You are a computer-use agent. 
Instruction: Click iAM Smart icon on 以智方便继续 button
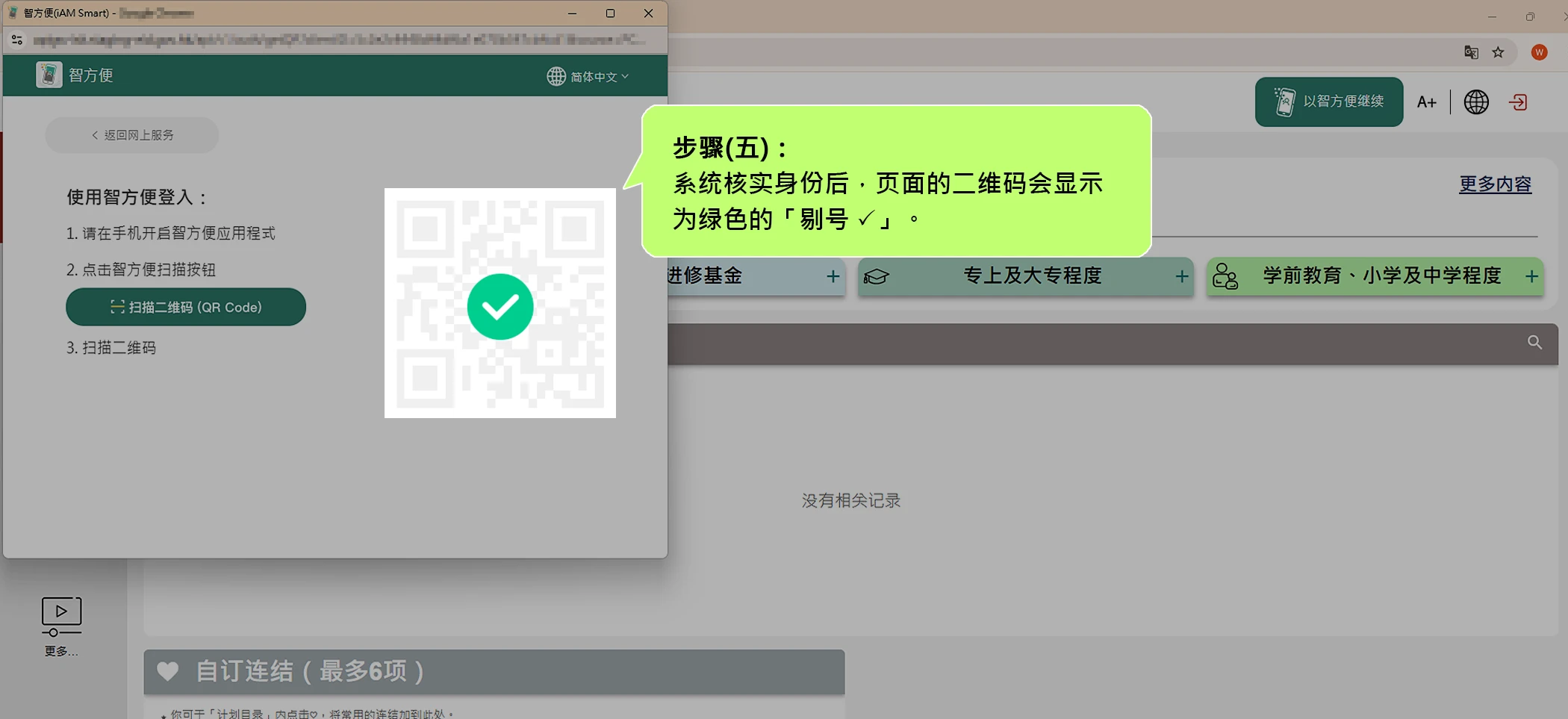pyautogui.click(x=1284, y=102)
